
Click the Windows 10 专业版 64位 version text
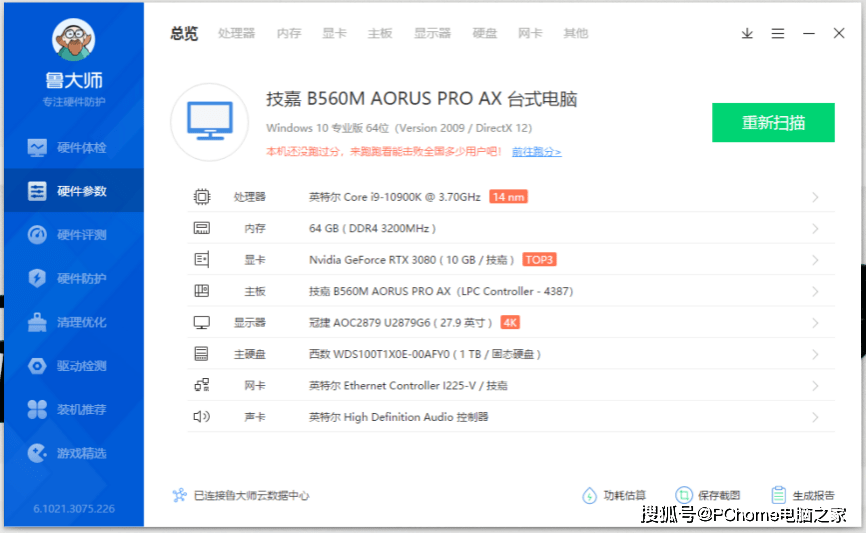(x=399, y=128)
